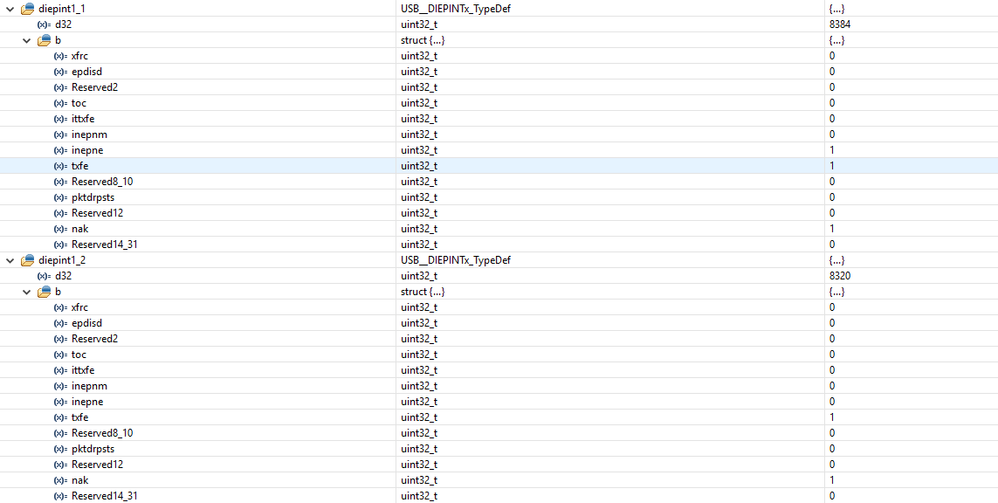This screenshot has width=998, height=503.
Task: Click the value 0 of inepne in diepint1_2
Action: pyautogui.click(x=832, y=401)
